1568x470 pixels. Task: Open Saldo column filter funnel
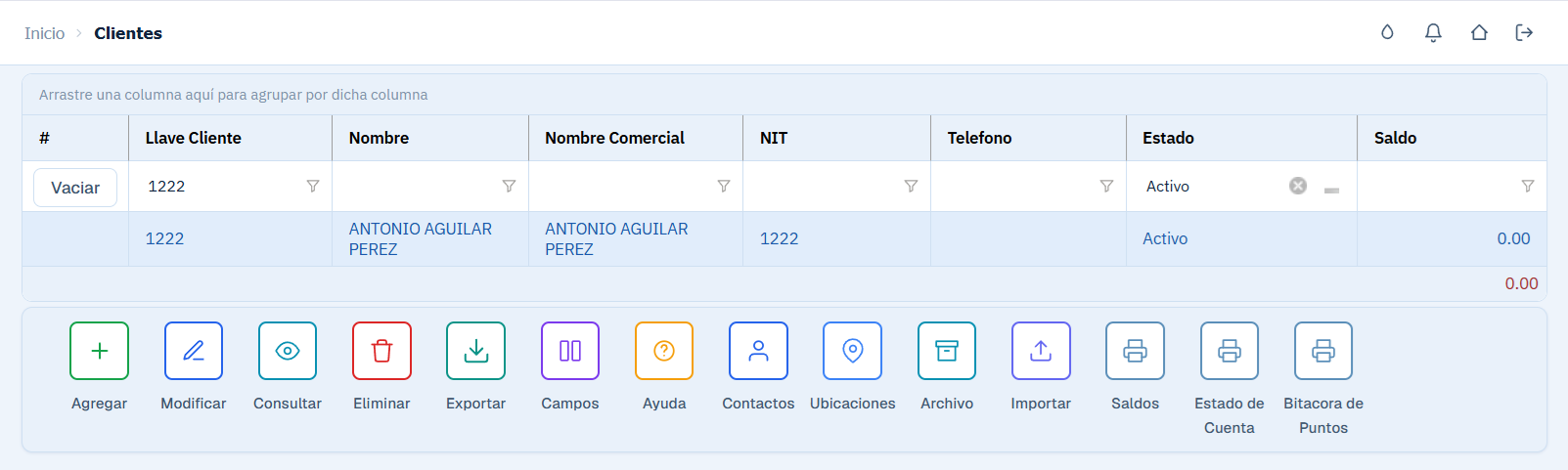click(x=1528, y=186)
